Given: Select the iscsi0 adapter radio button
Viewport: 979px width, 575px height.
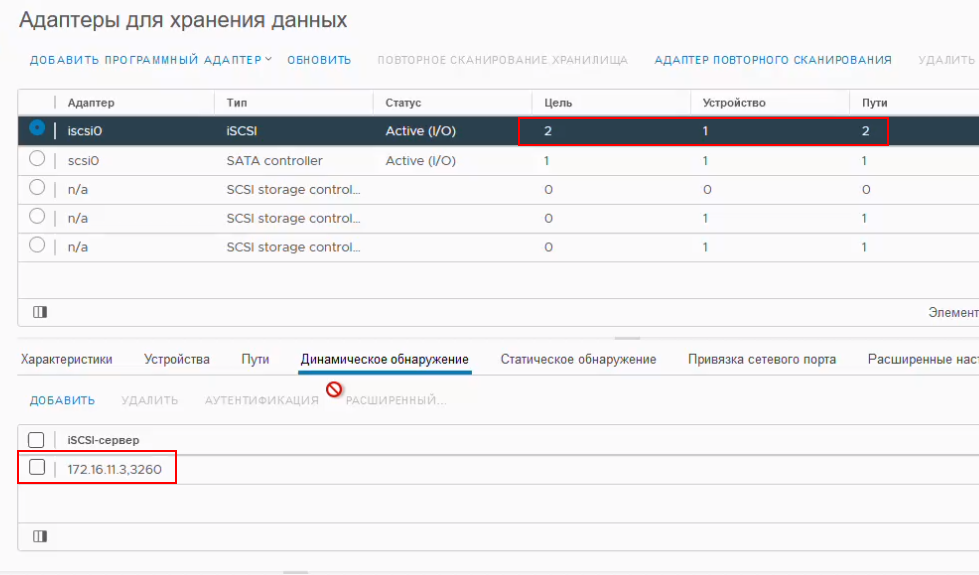Looking at the screenshot, I should pos(37,128).
